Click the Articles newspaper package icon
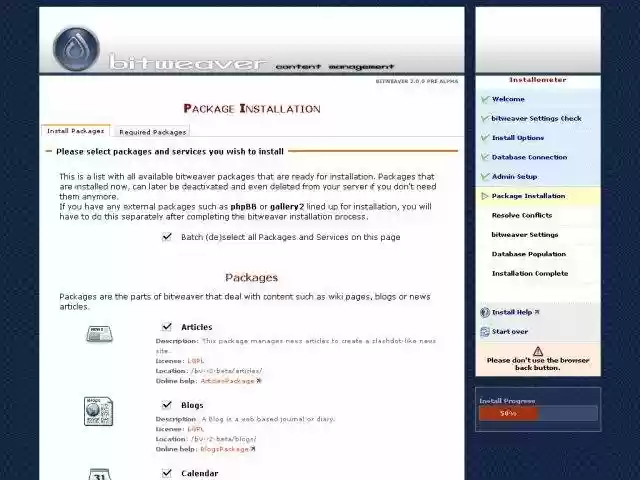640x480 pixels. tap(99, 334)
